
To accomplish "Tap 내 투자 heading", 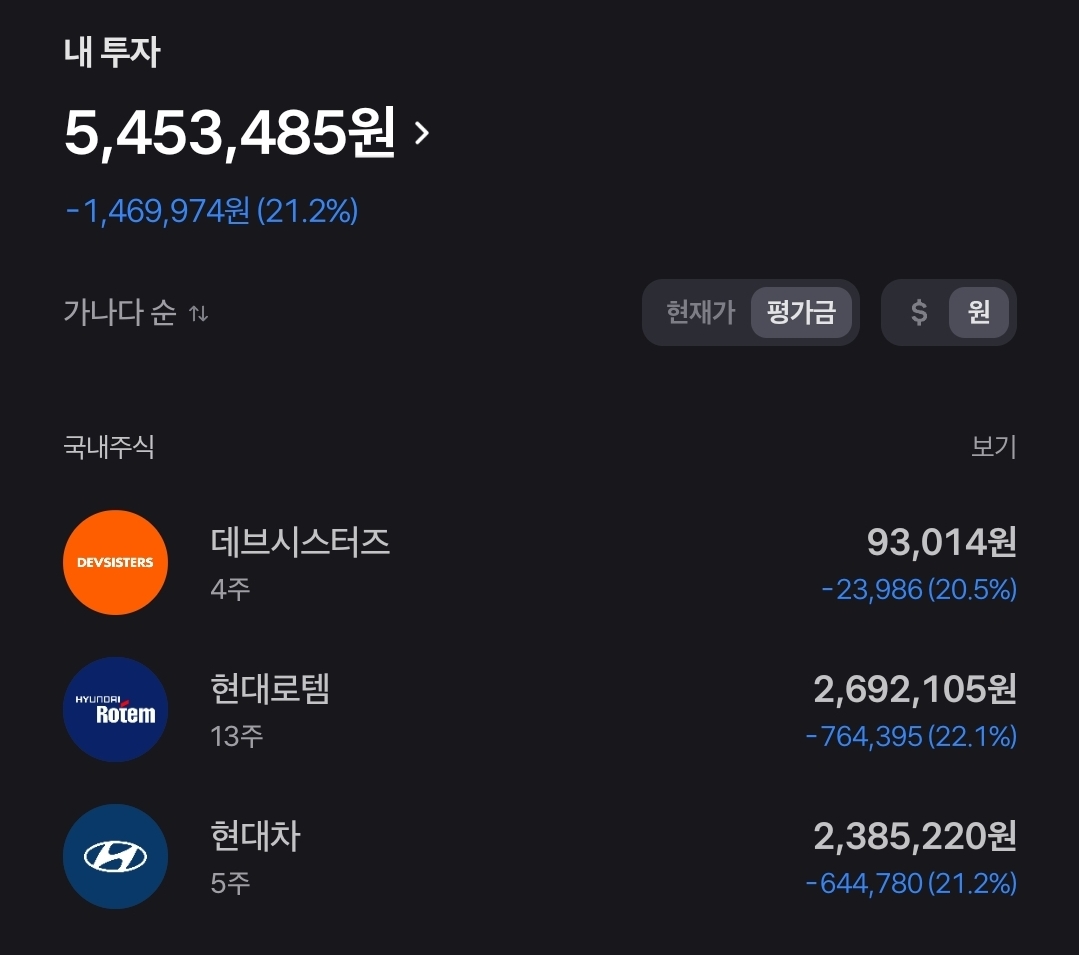I will click(112, 52).
